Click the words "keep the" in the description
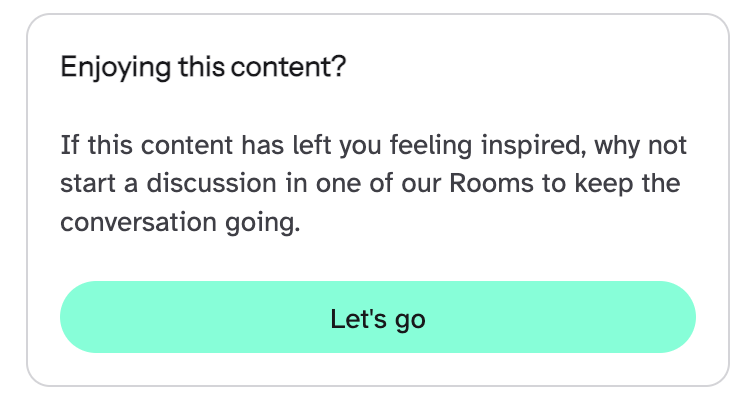Screen dimensions: 754x402 636,184
